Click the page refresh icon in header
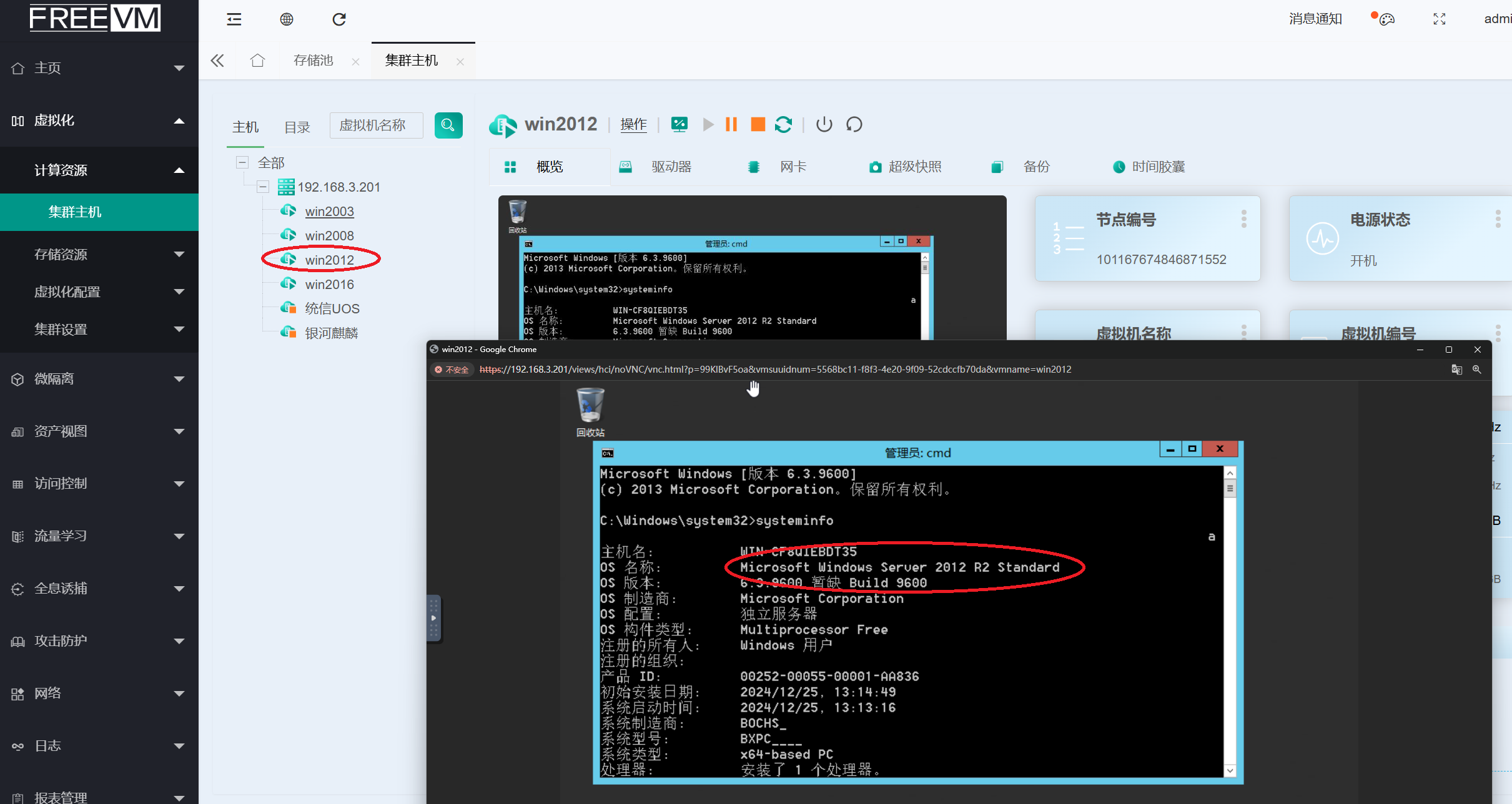 (339, 19)
